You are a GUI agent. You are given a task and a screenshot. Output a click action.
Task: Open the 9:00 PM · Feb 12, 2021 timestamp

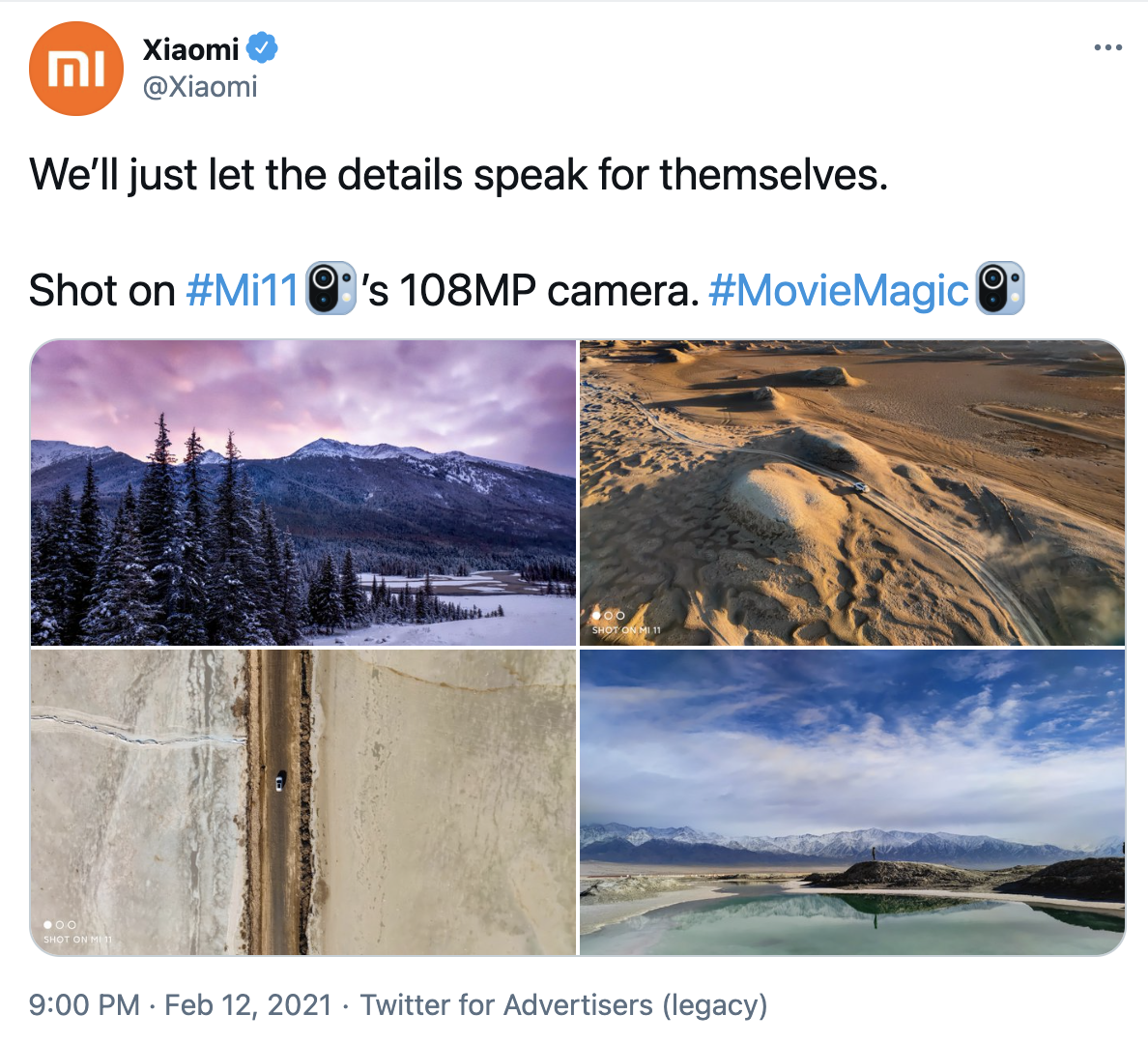[180, 1004]
